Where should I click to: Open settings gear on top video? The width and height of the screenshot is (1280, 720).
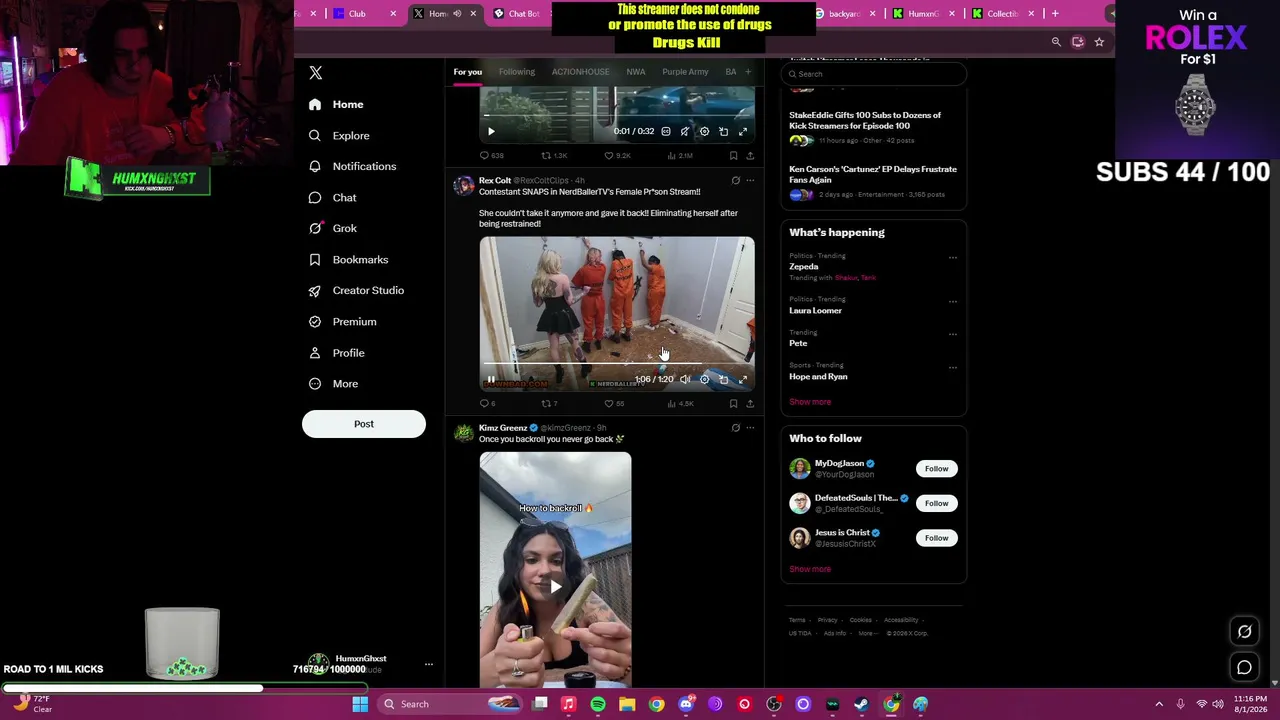(x=704, y=131)
